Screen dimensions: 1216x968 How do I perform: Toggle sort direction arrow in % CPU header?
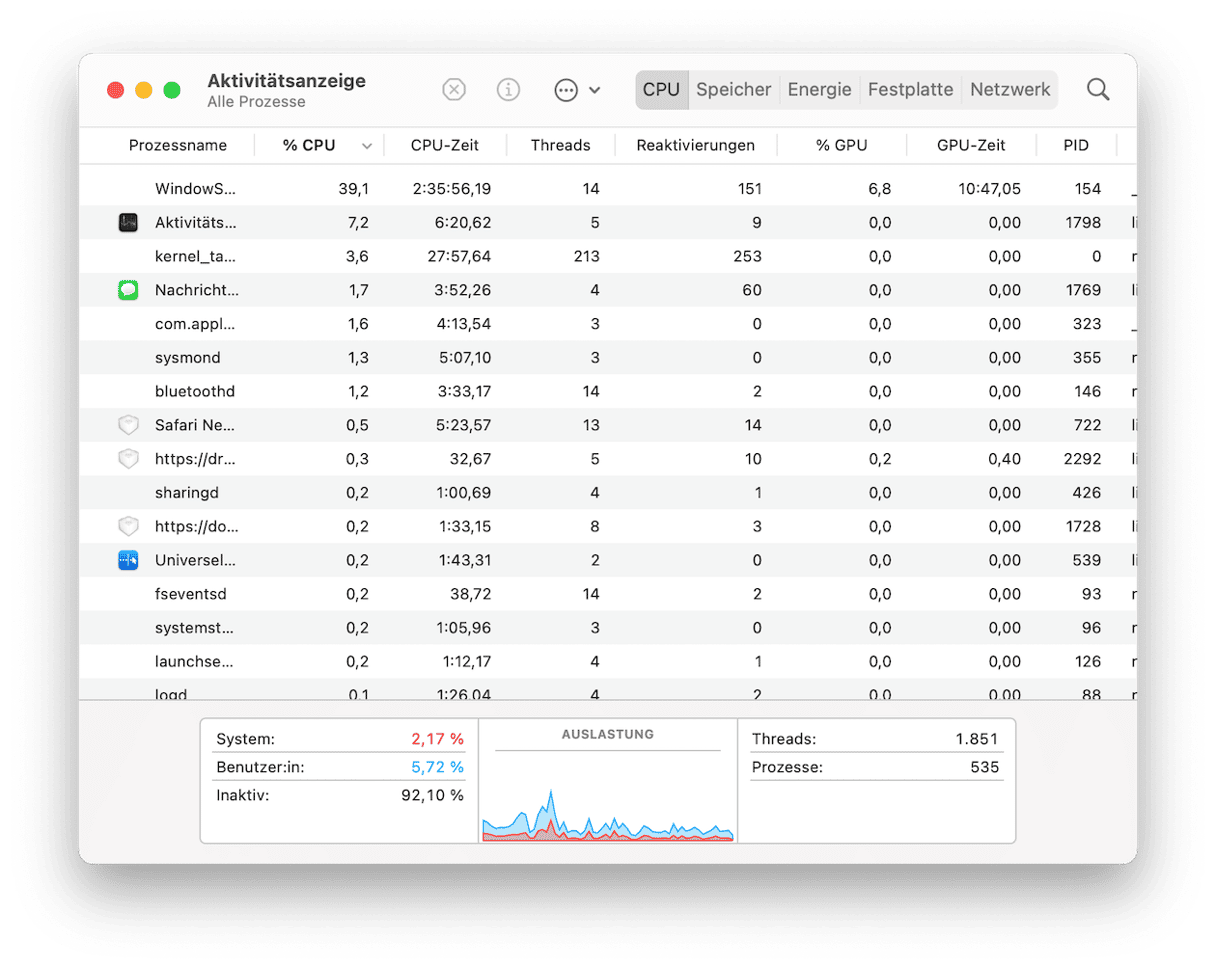pos(367,146)
